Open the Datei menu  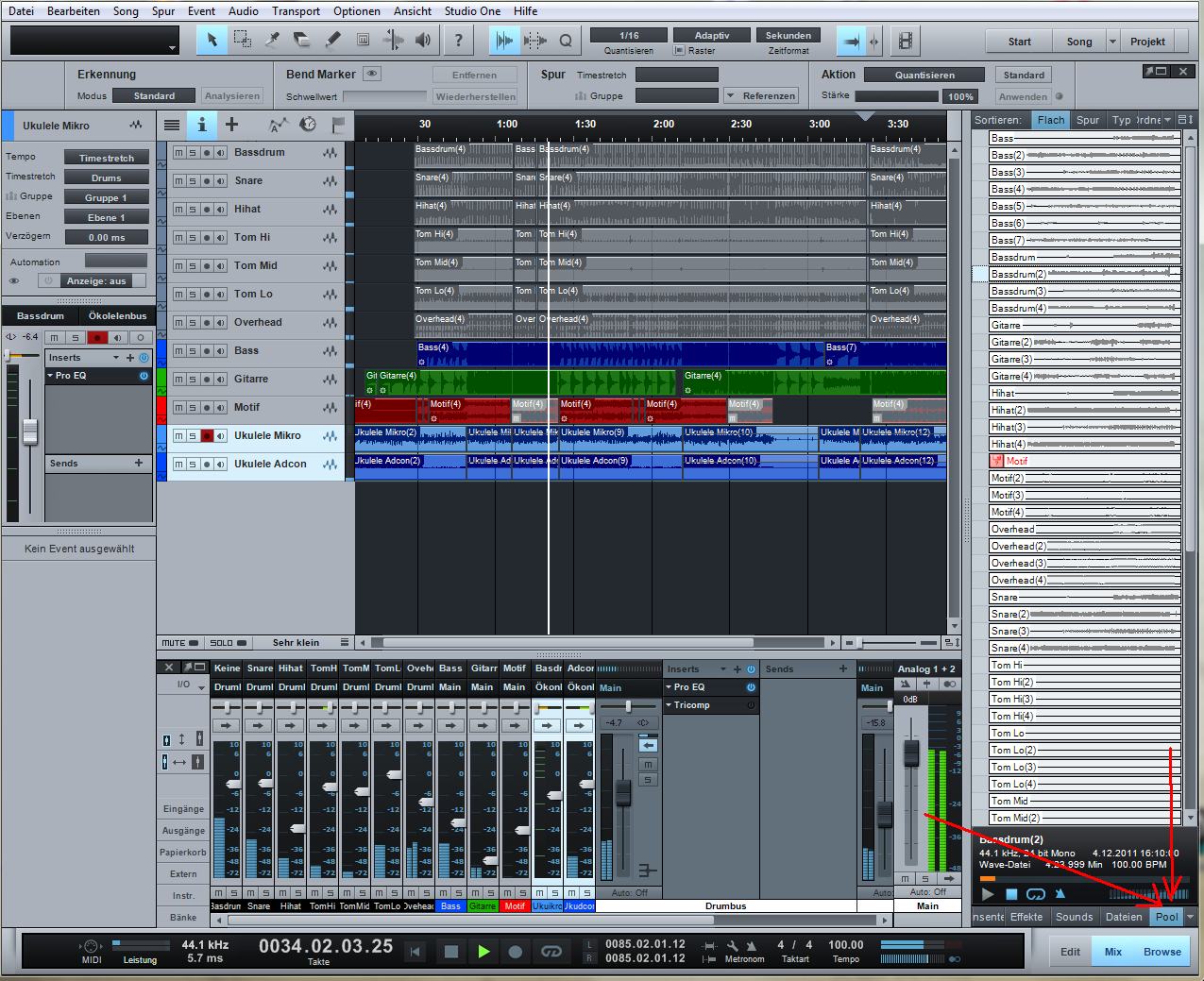[x=20, y=11]
